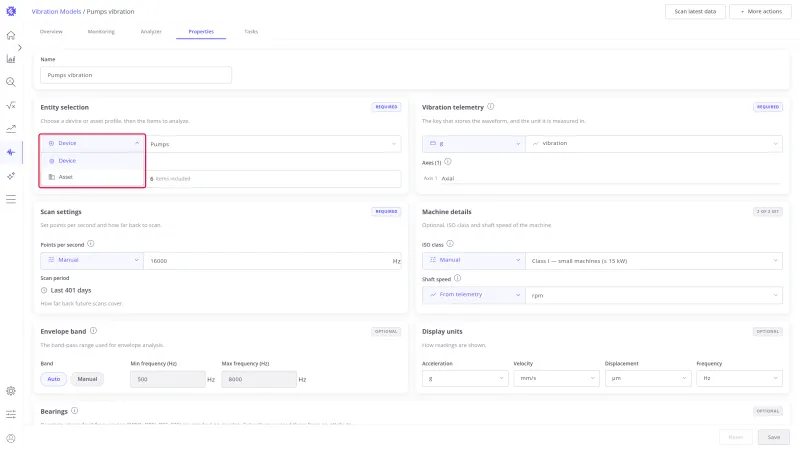800x450 pixels.
Task: Click the Name field containing Pumps vibration
Action: 136,75
